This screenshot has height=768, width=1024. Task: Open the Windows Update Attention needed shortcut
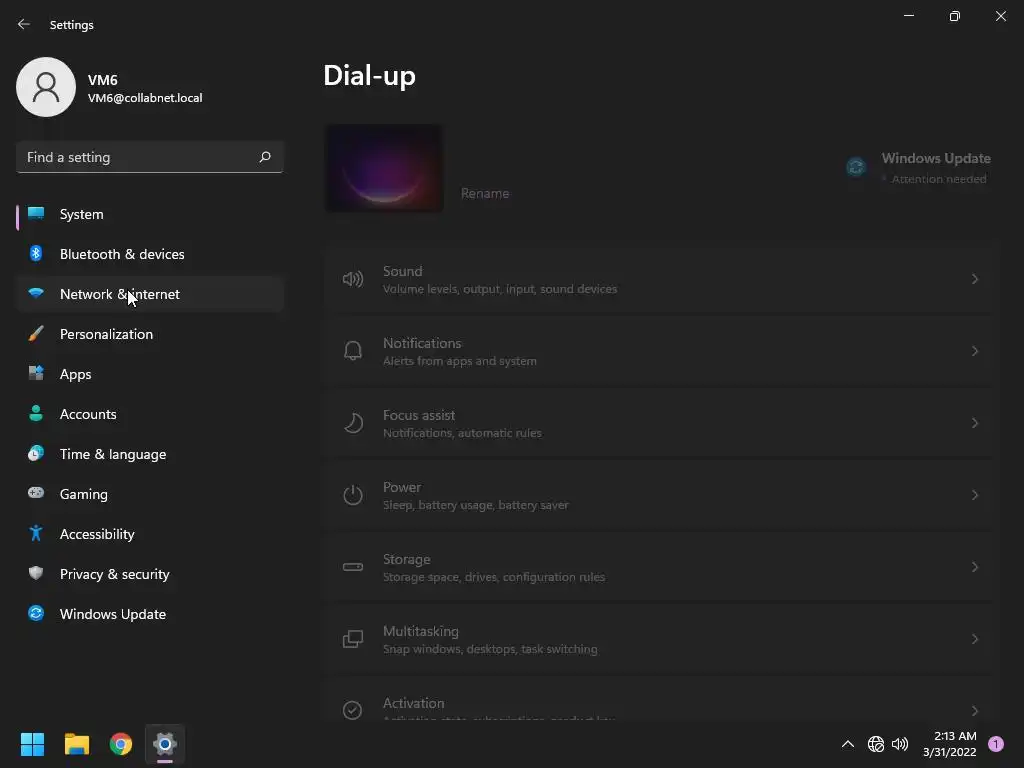(918, 168)
